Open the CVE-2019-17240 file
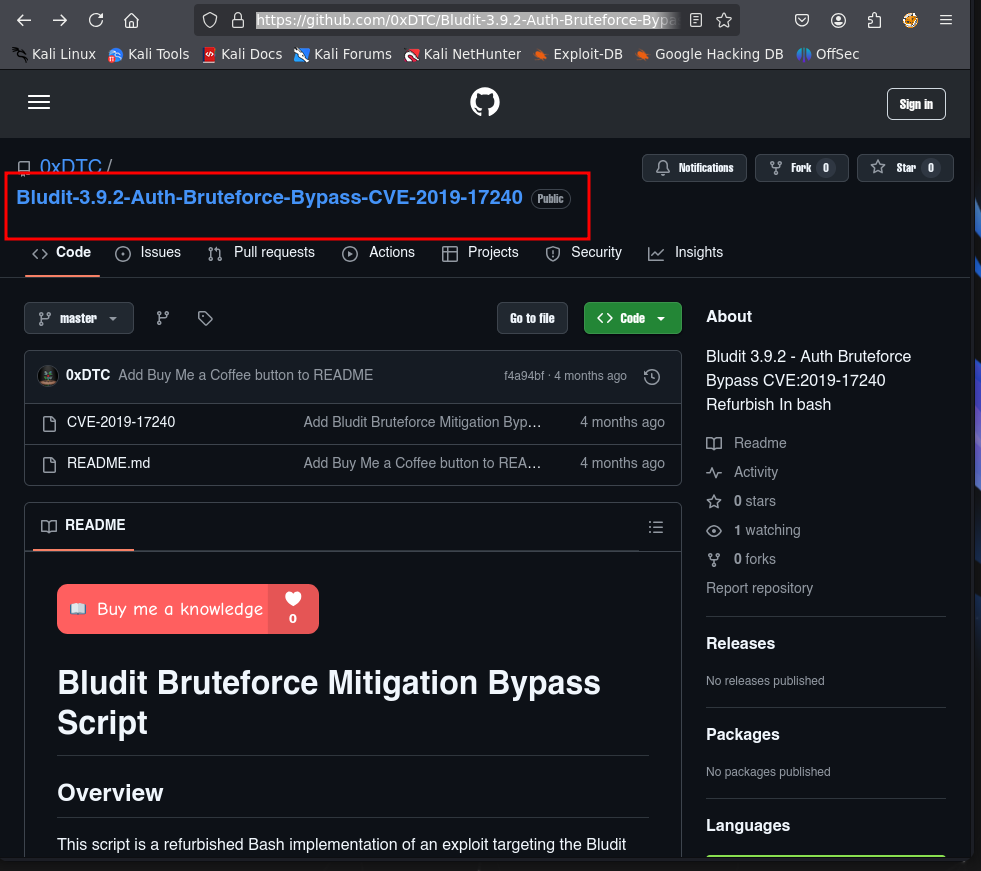 (x=121, y=422)
